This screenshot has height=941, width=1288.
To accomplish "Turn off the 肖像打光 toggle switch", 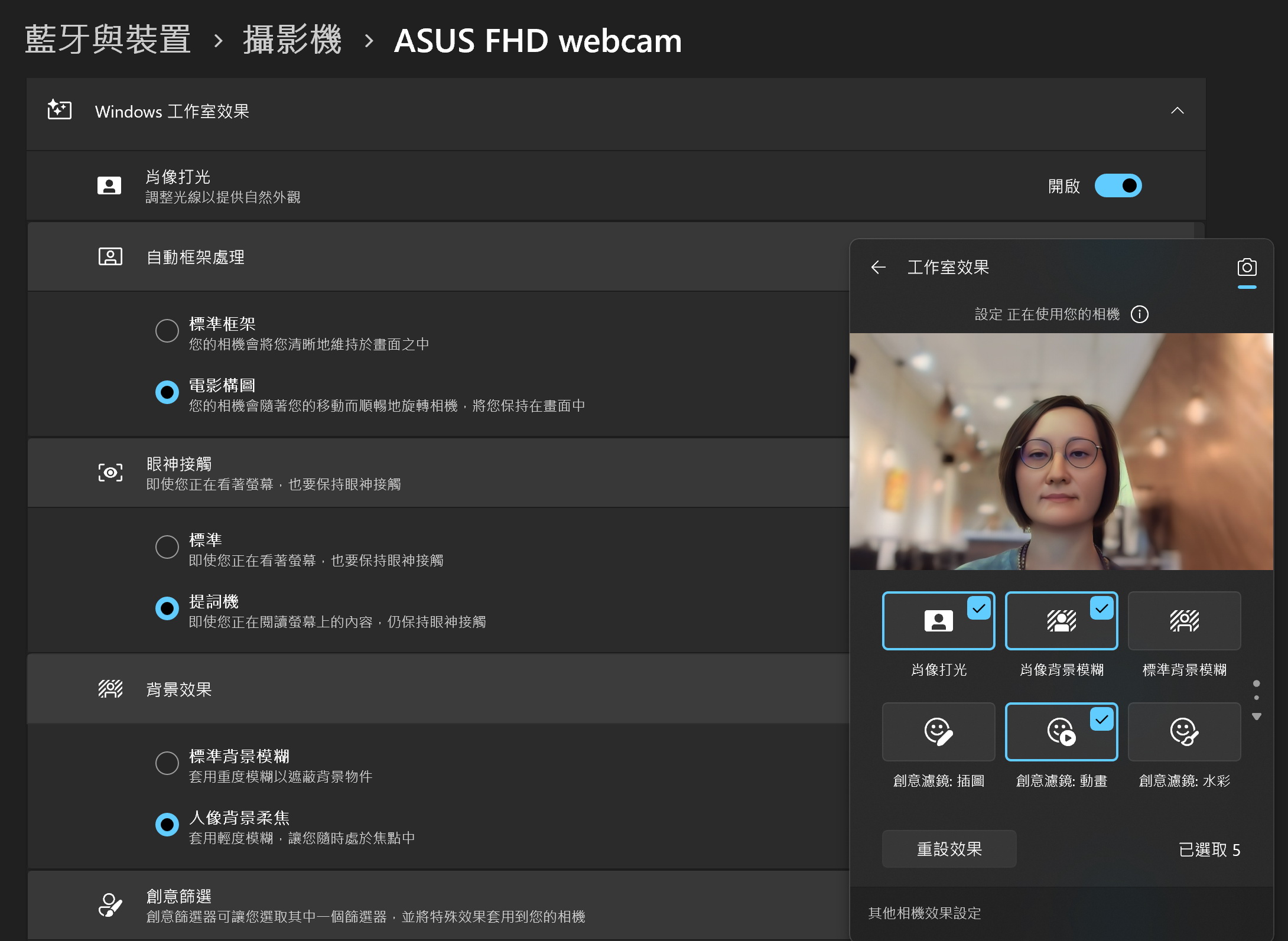I will click(1118, 186).
